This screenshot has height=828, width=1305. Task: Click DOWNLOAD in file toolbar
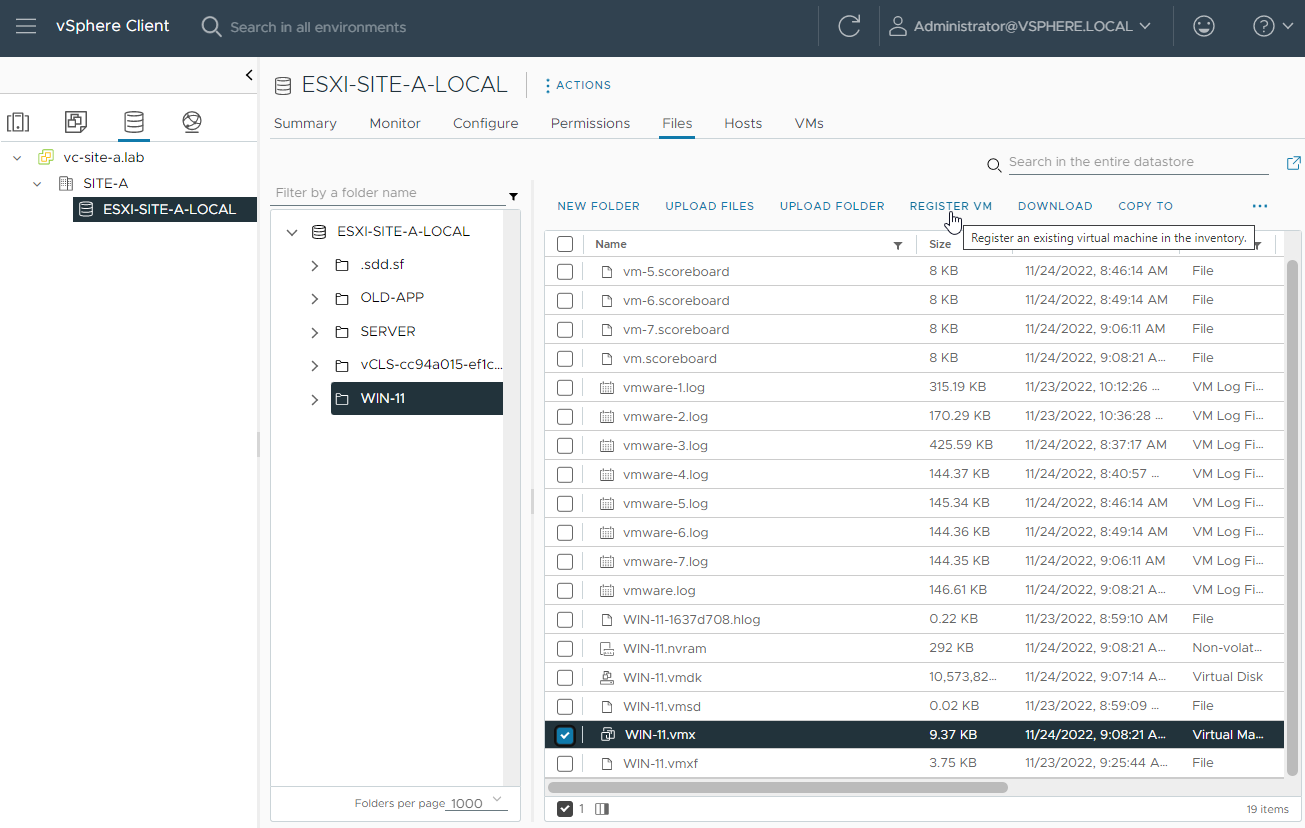pos(1055,206)
